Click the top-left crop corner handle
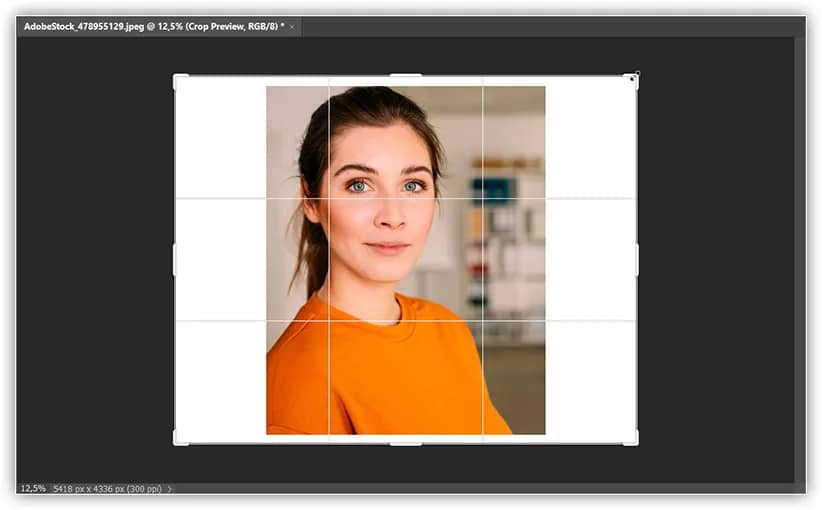Screen dimensions: 822x510 tap(178, 79)
